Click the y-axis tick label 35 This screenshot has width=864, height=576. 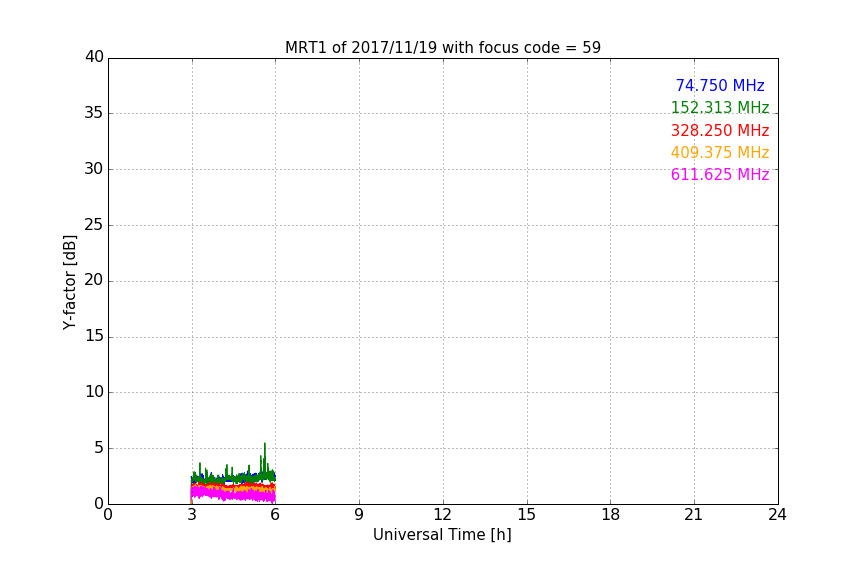(x=94, y=113)
